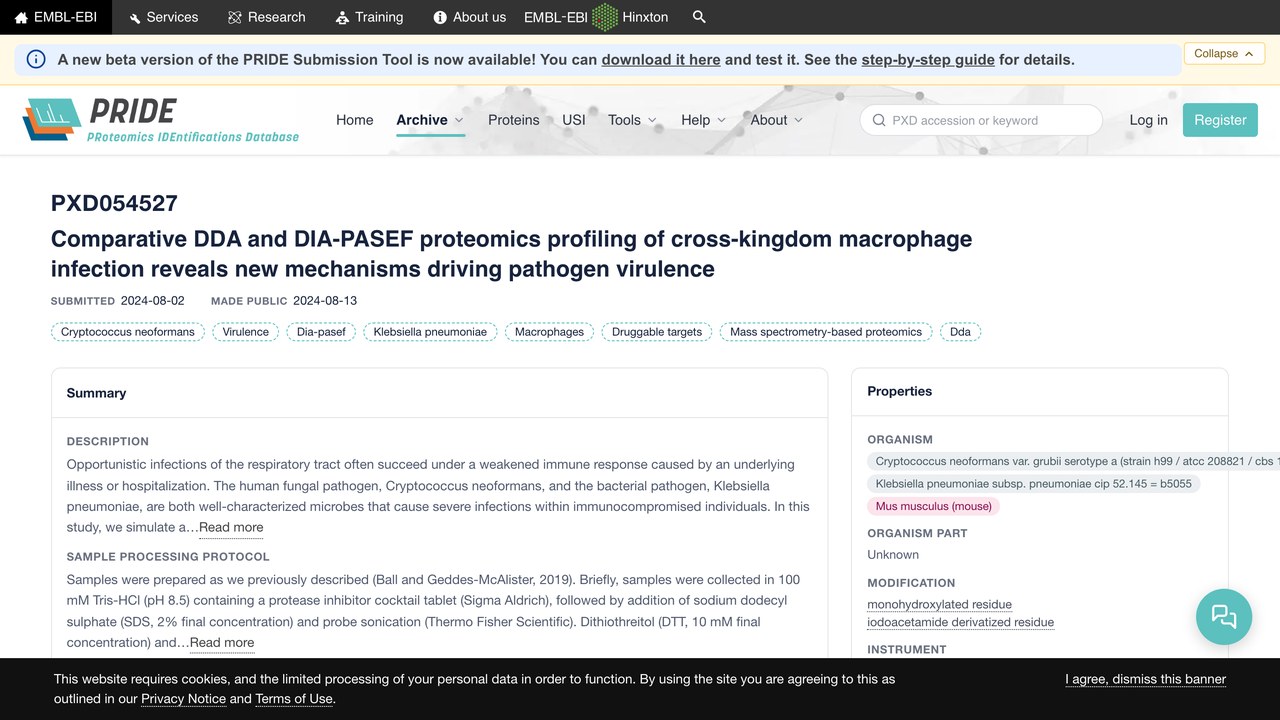
Task: Open the iodoacetamide derivatized residue link
Action: pyautogui.click(x=960, y=622)
